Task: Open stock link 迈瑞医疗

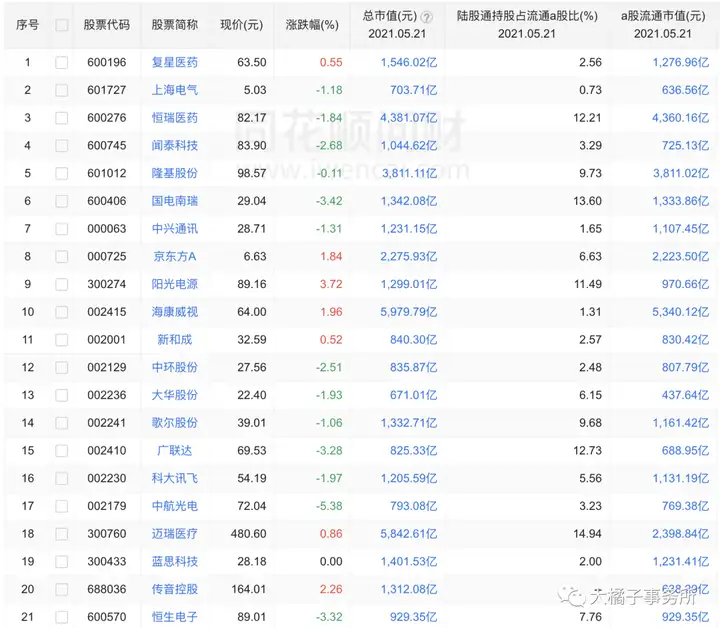Action: tap(174, 534)
